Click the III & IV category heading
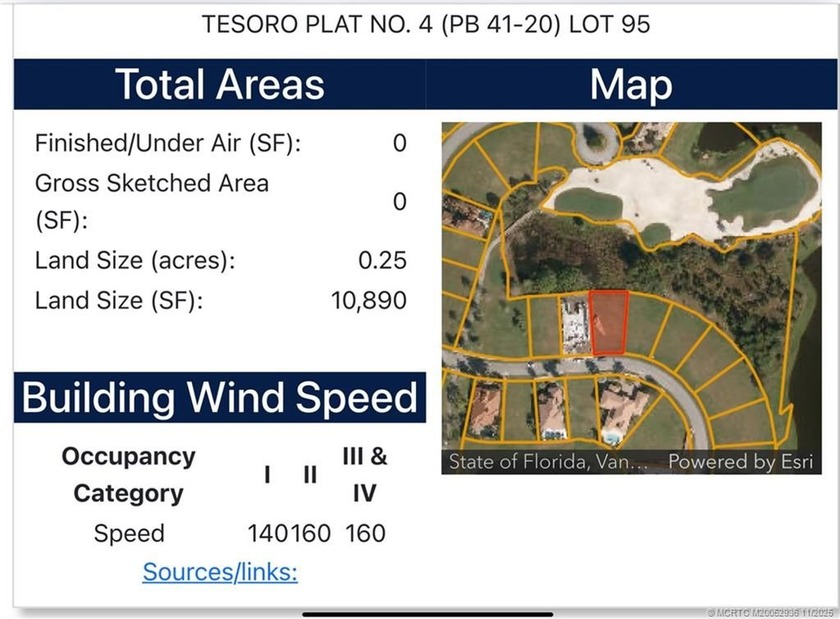Viewport: 840px width, 619px height. tap(365, 475)
